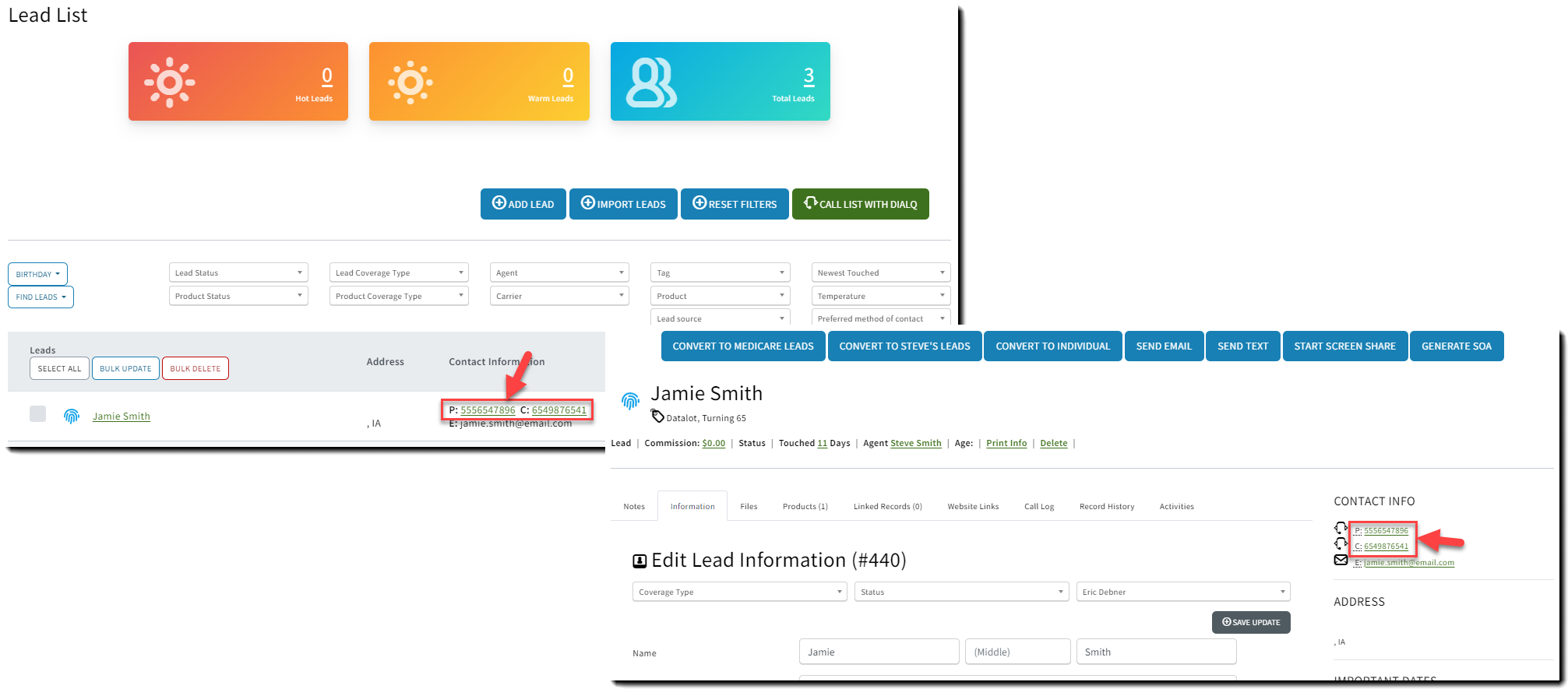Select the Information tab

pos(692,506)
